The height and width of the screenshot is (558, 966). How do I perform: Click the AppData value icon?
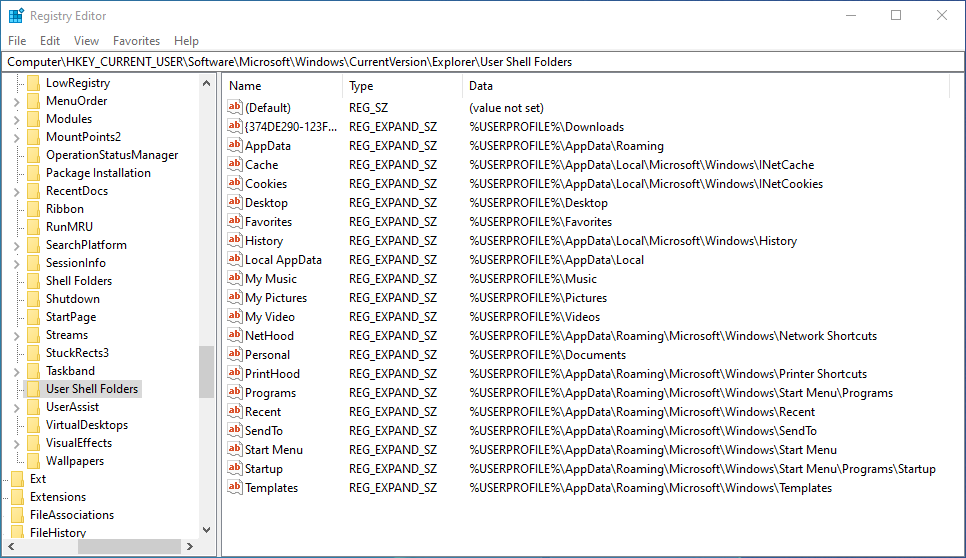tap(234, 145)
